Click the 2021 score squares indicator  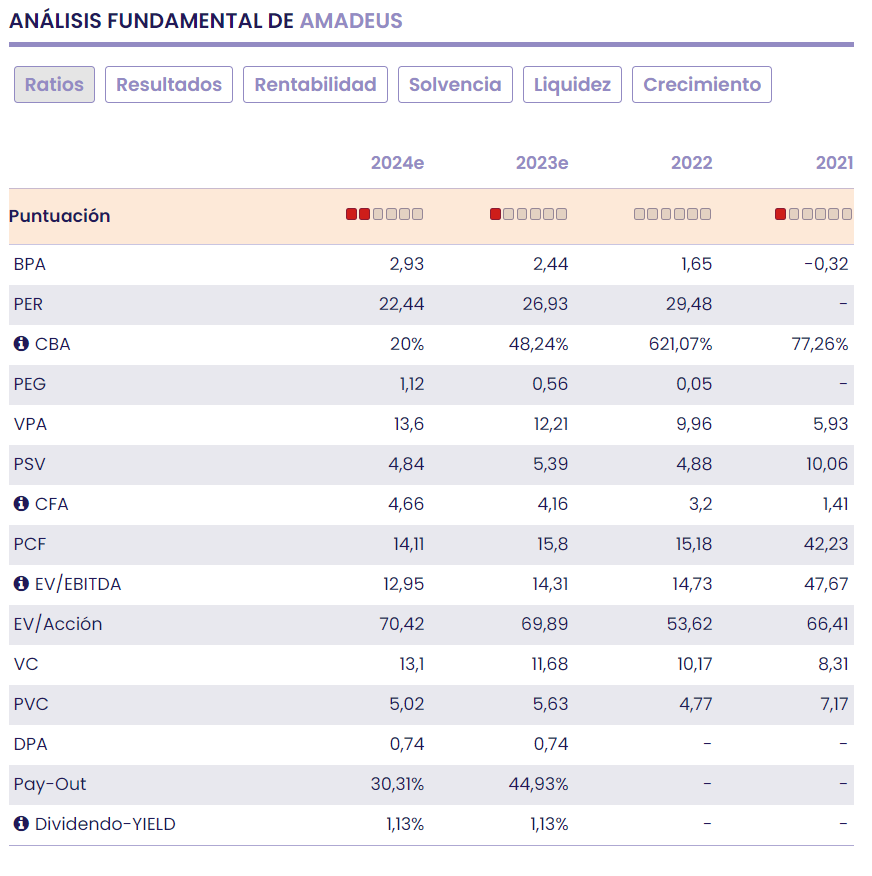tap(813, 214)
